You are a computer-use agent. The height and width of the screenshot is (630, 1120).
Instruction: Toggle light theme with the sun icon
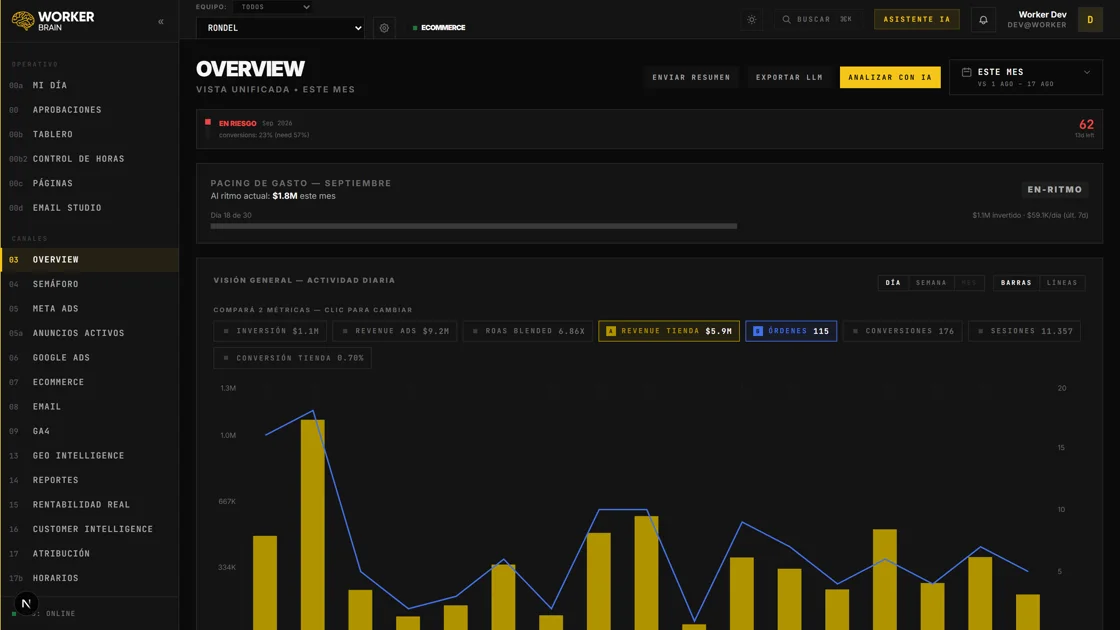click(x=751, y=19)
